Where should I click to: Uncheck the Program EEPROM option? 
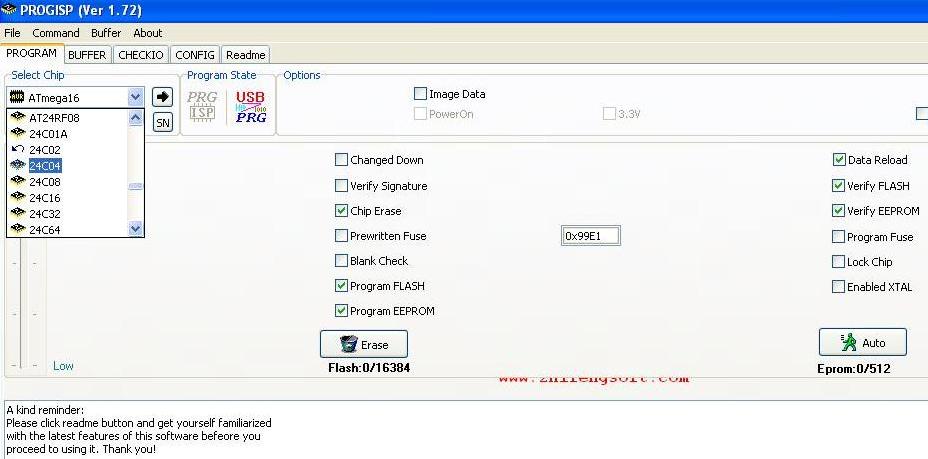(341, 311)
